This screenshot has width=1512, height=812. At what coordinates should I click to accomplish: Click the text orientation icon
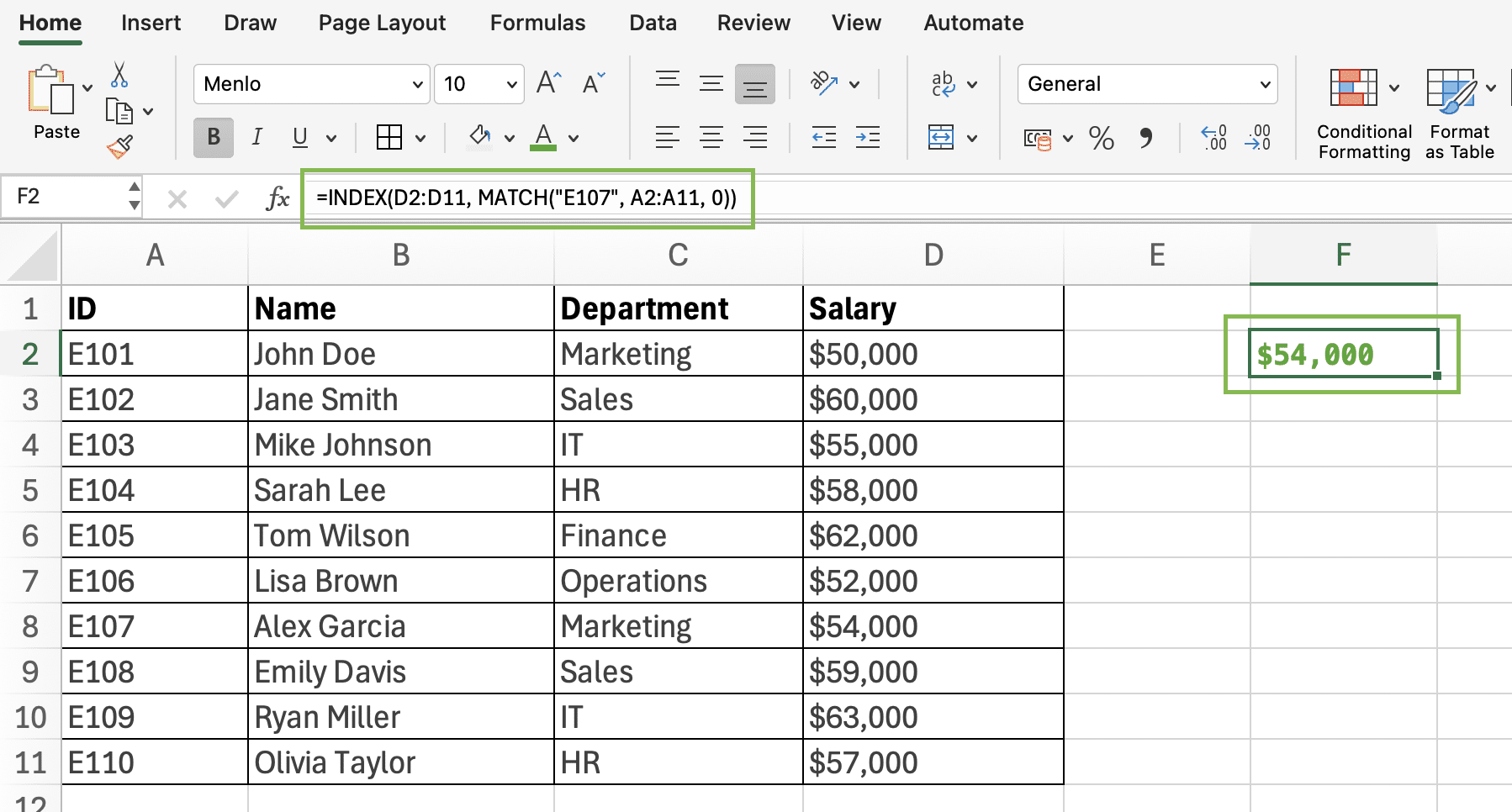point(823,83)
